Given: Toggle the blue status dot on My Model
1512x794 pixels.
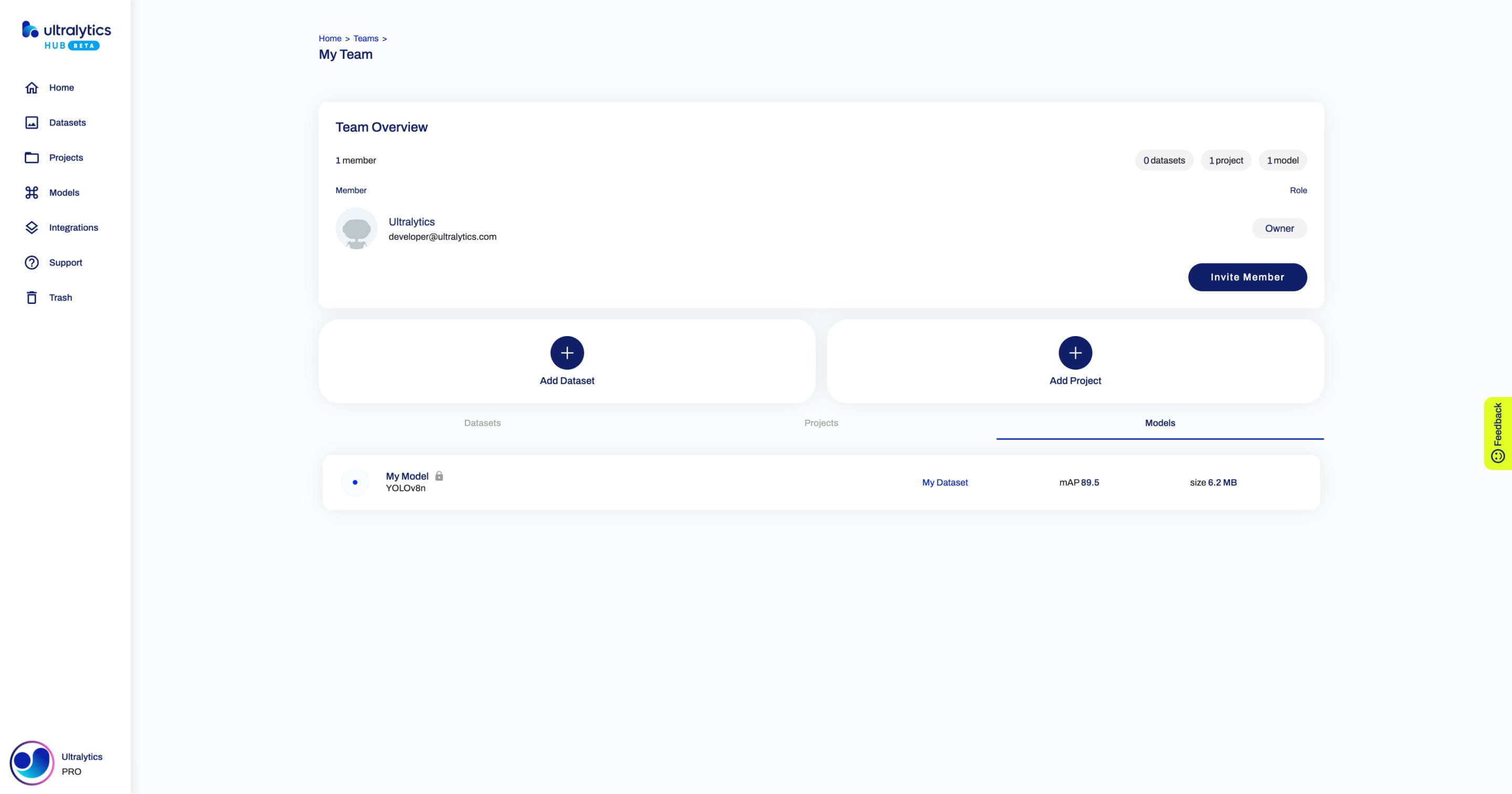Looking at the screenshot, I should click(x=355, y=482).
